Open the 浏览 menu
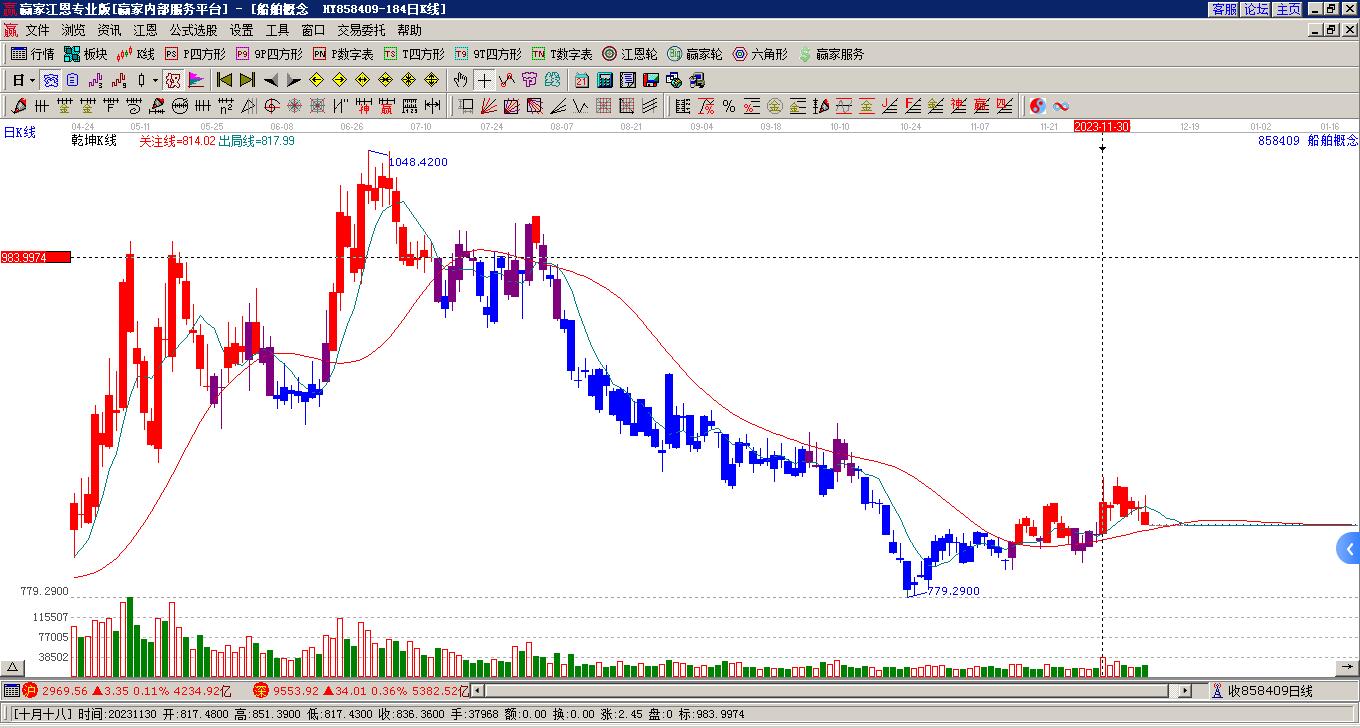The height and width of the screenshot is (728, 1360). (73, 31)
